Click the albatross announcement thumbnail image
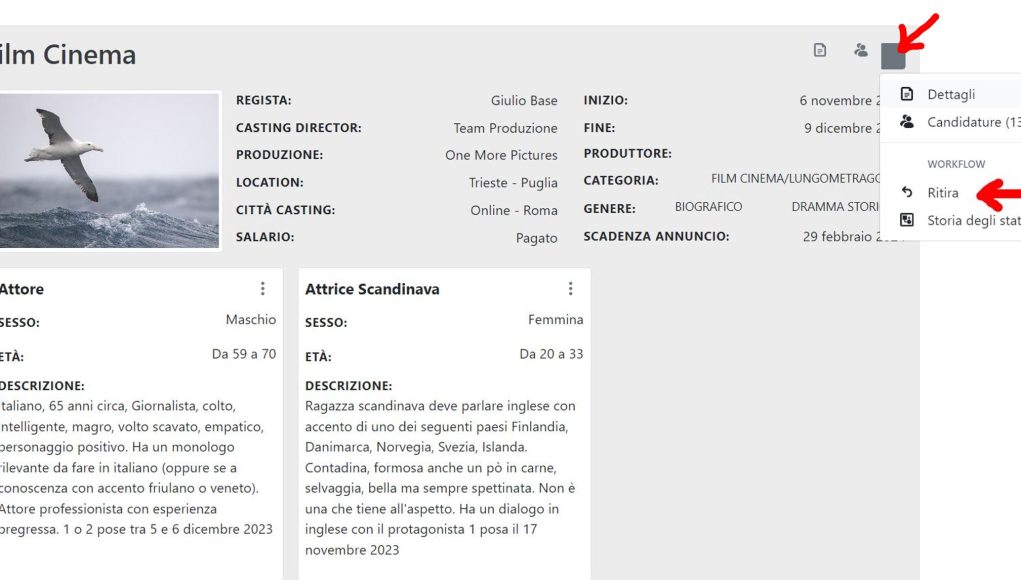 click(109, 171)
